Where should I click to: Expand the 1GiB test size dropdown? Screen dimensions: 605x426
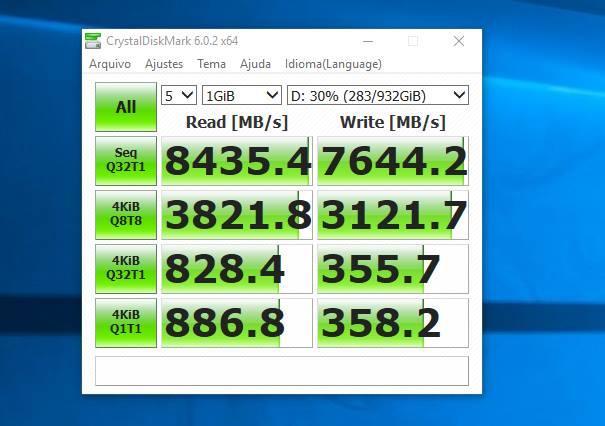click(242, 95)
